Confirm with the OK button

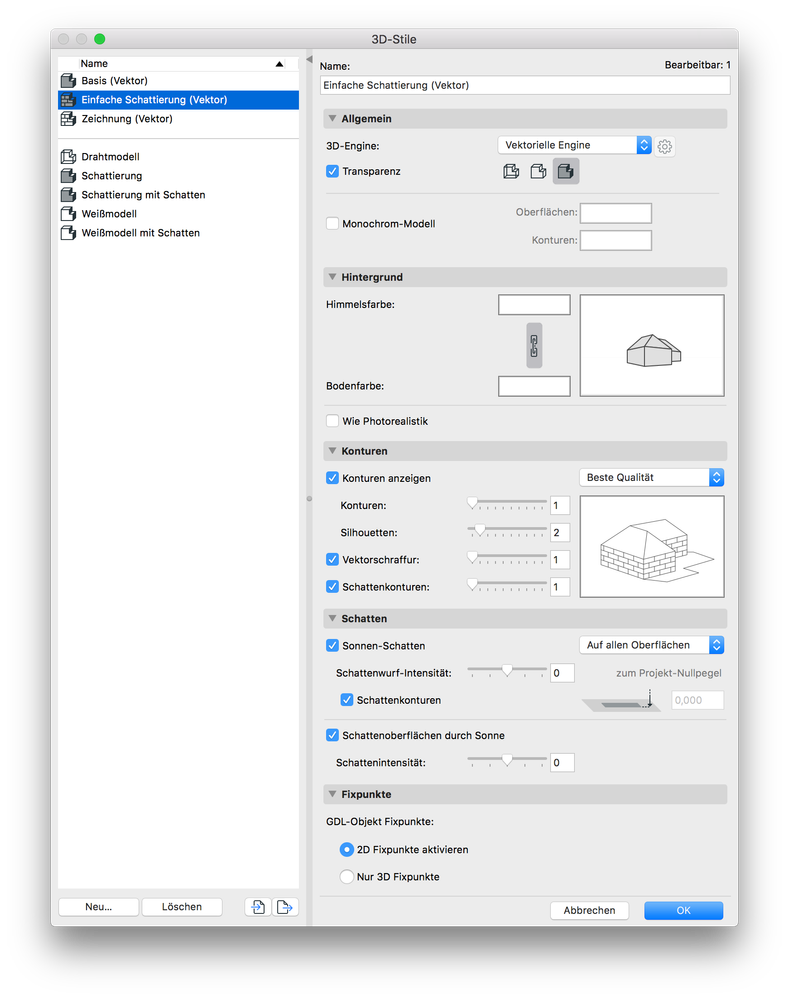pyautogui.click(x=683, y=910)
